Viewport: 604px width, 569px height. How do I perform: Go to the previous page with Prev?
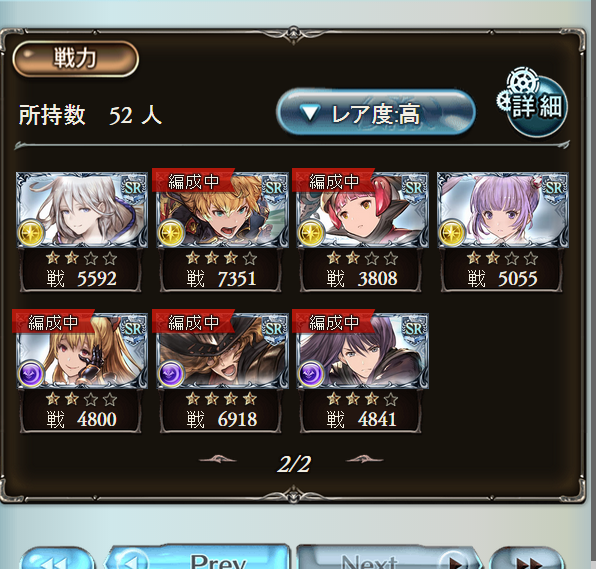(x=197, y=557)
